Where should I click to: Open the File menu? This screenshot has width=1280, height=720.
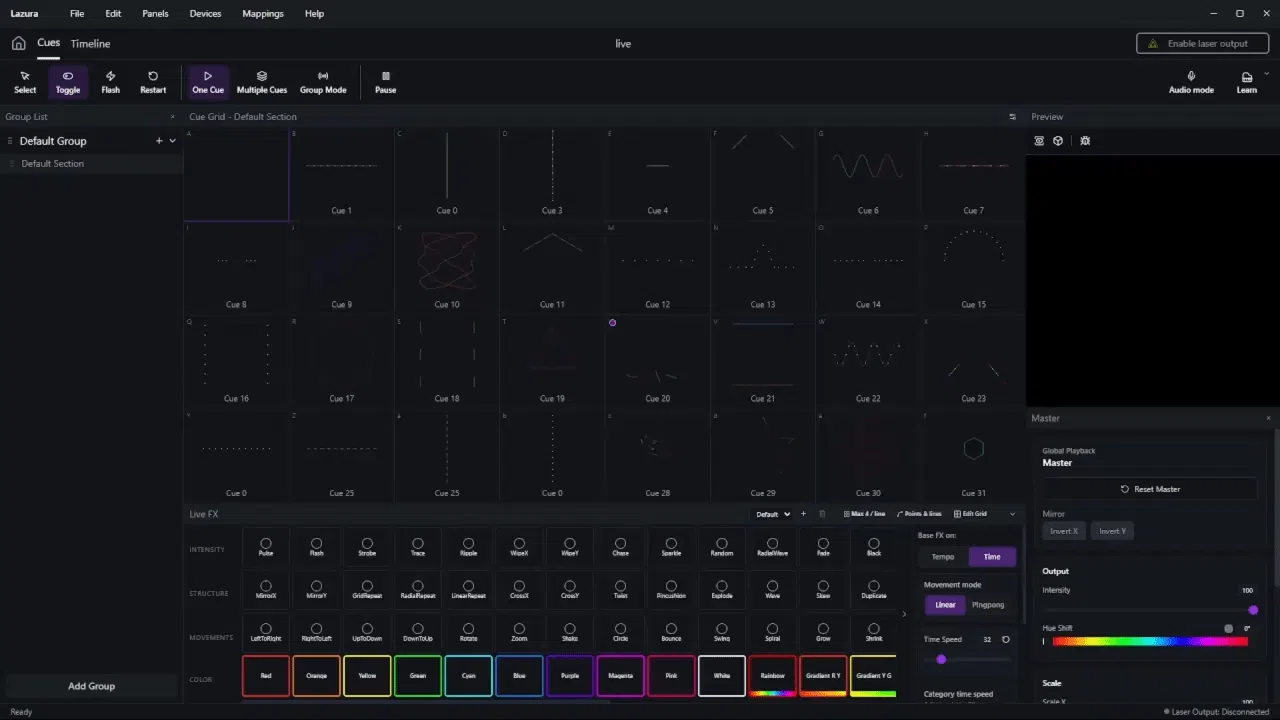[x=77, y=14]
